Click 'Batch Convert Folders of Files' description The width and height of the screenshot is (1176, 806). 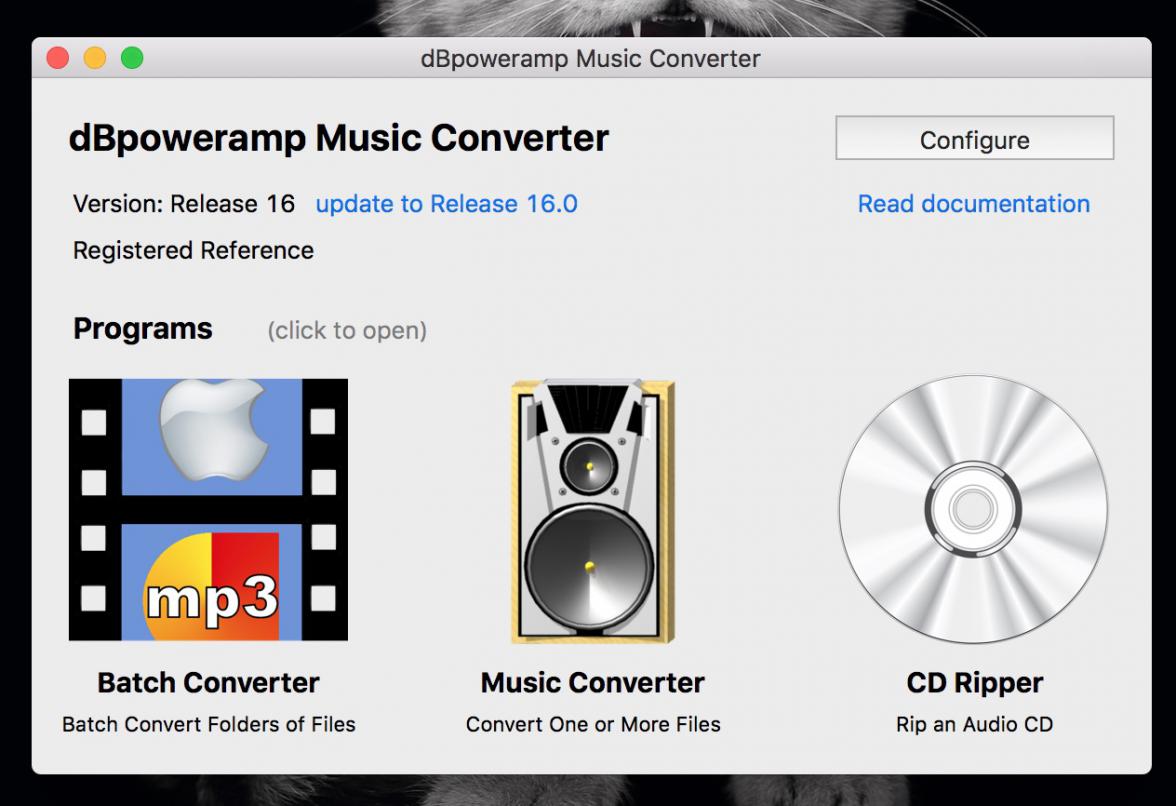click(x=208, y=724)
